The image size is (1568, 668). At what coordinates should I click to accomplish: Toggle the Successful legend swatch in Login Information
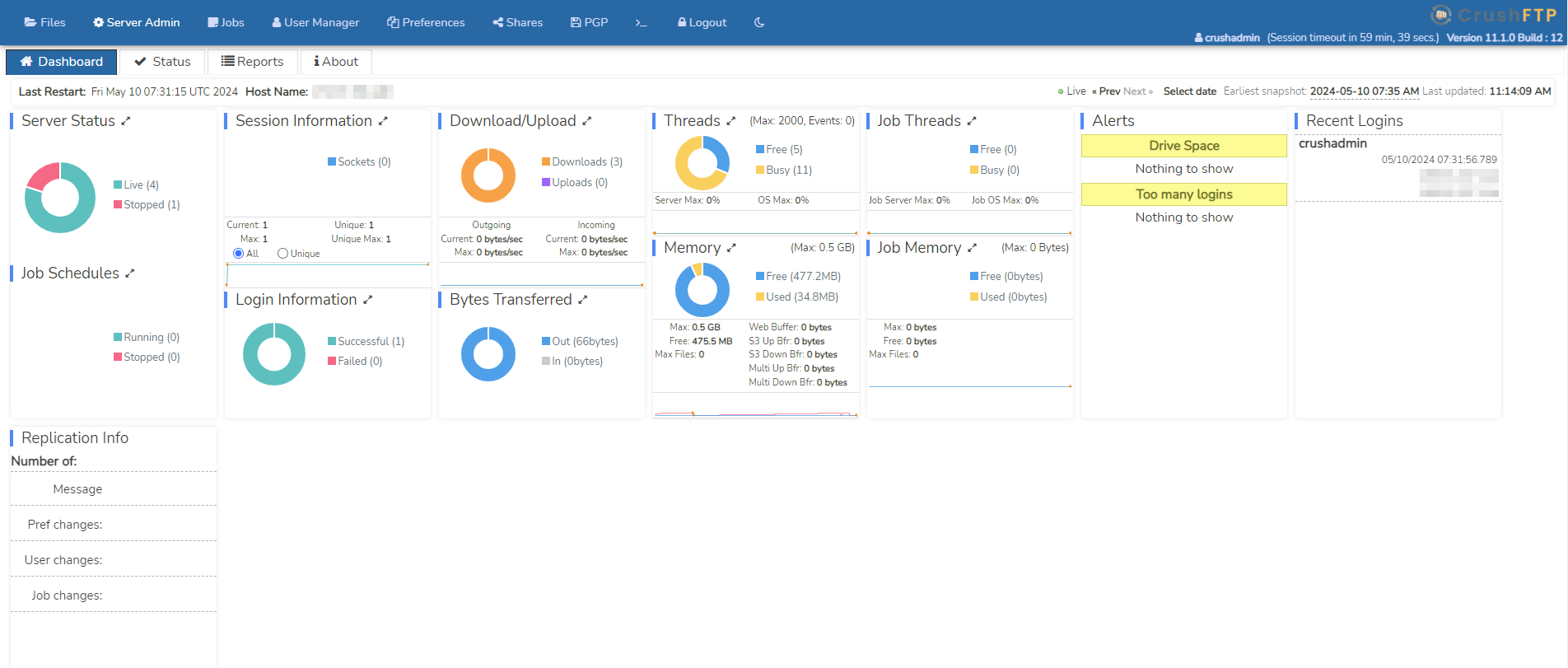pos(332,341)
